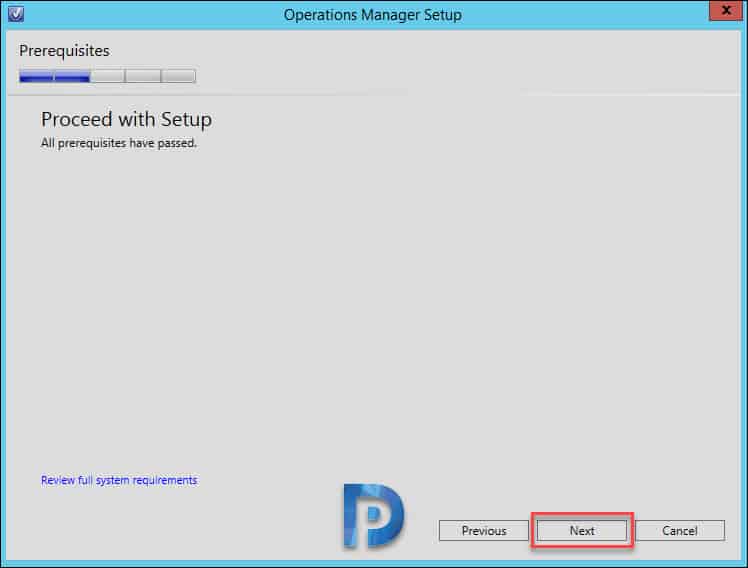This screenshot has height=568, width=748.
Task: Click the 'Prerequisites' step title
Action: 64,51
